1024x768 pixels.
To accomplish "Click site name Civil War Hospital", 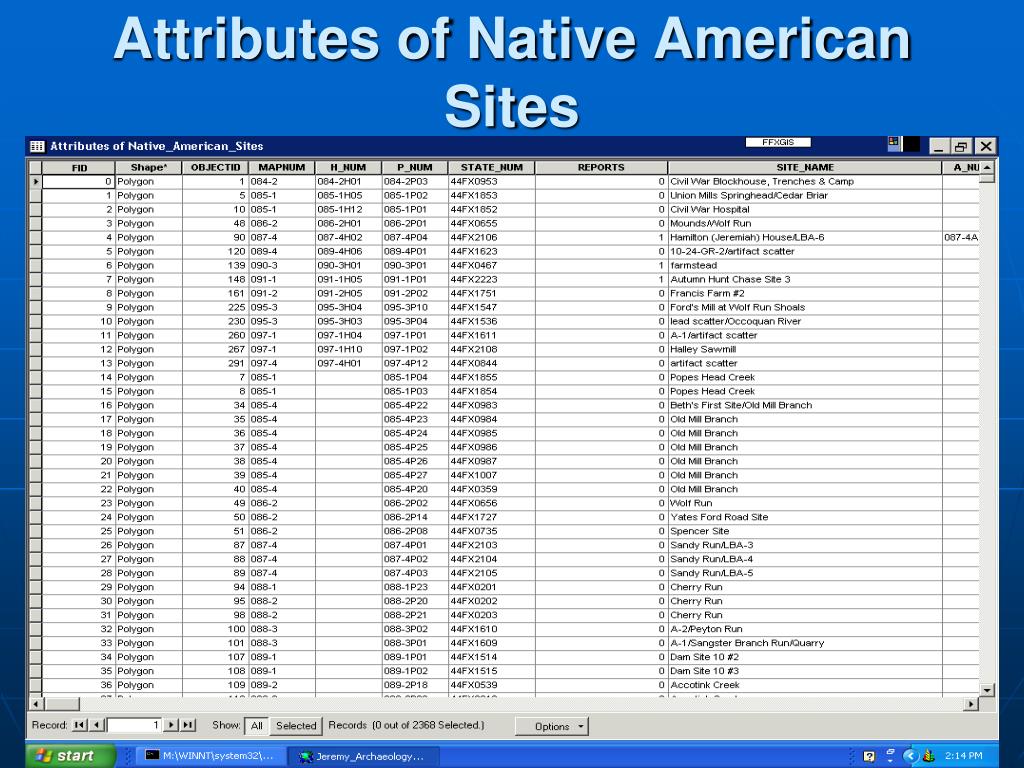I will click(x=710, y=210).
